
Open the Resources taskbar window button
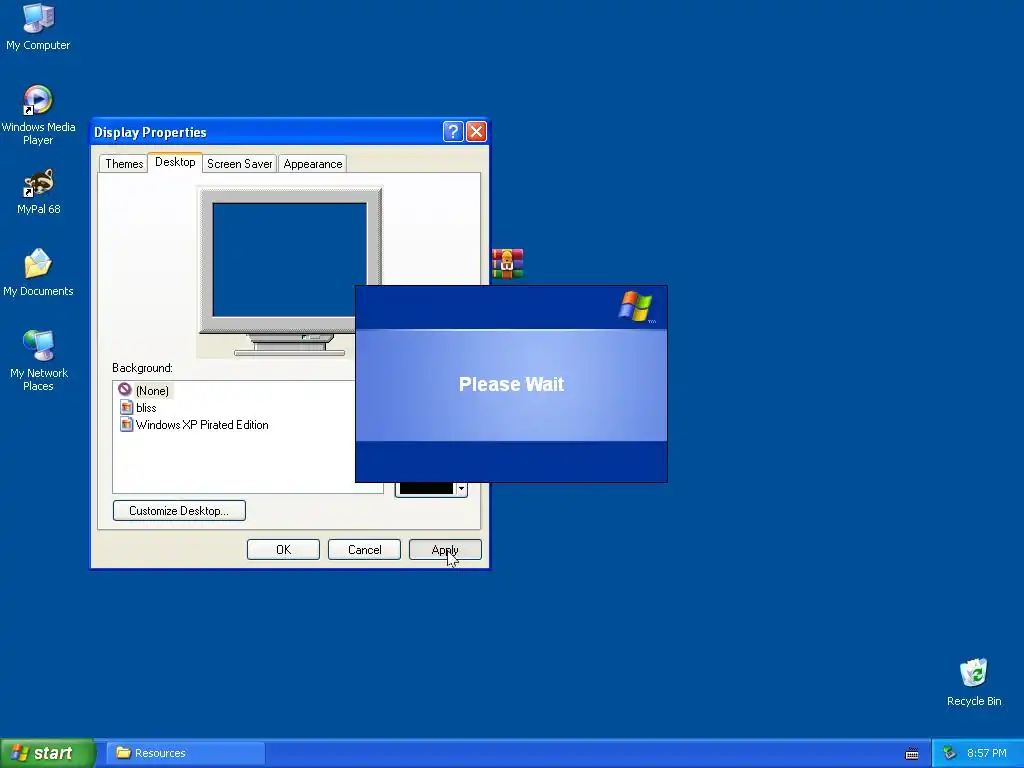click(185, 753)
